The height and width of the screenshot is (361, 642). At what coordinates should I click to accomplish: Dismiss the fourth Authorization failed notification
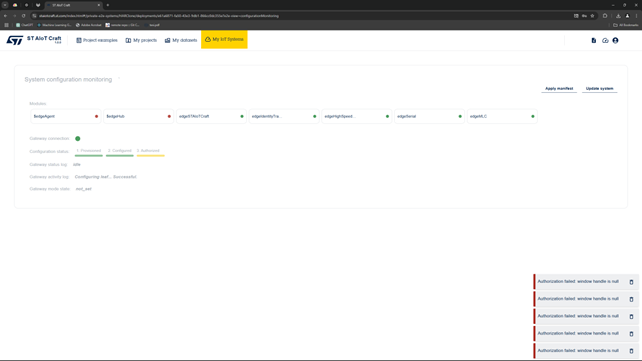pyautogui.click(x=631, y=334)
